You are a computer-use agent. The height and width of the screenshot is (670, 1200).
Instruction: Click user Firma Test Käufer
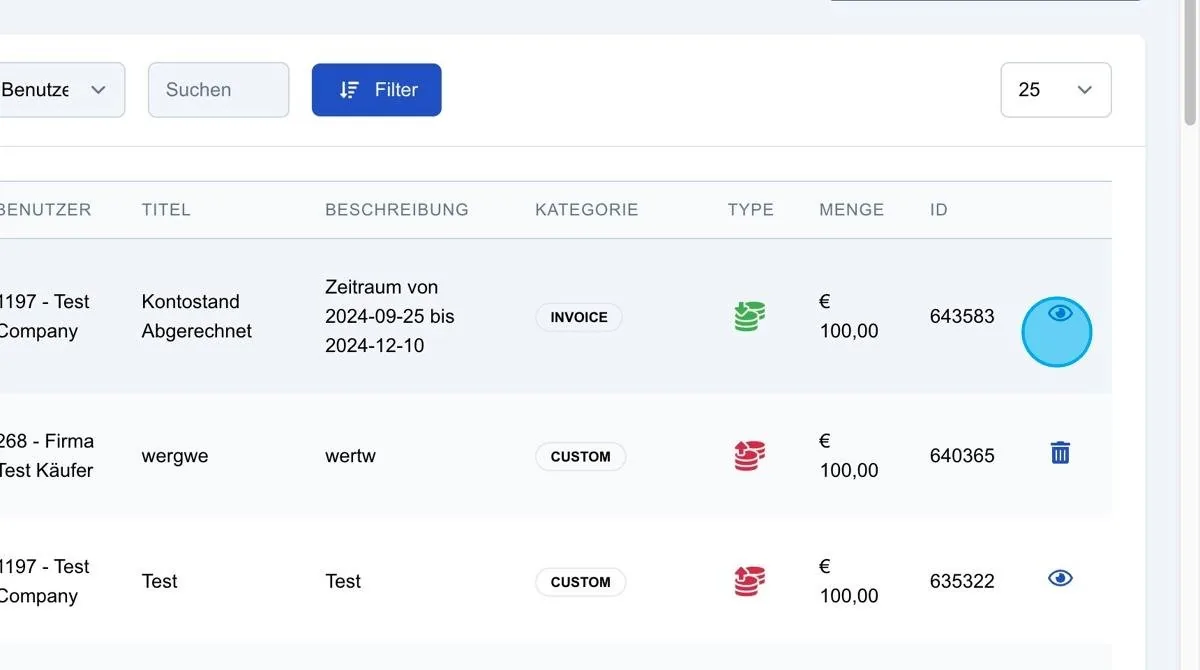coord(46,456)
